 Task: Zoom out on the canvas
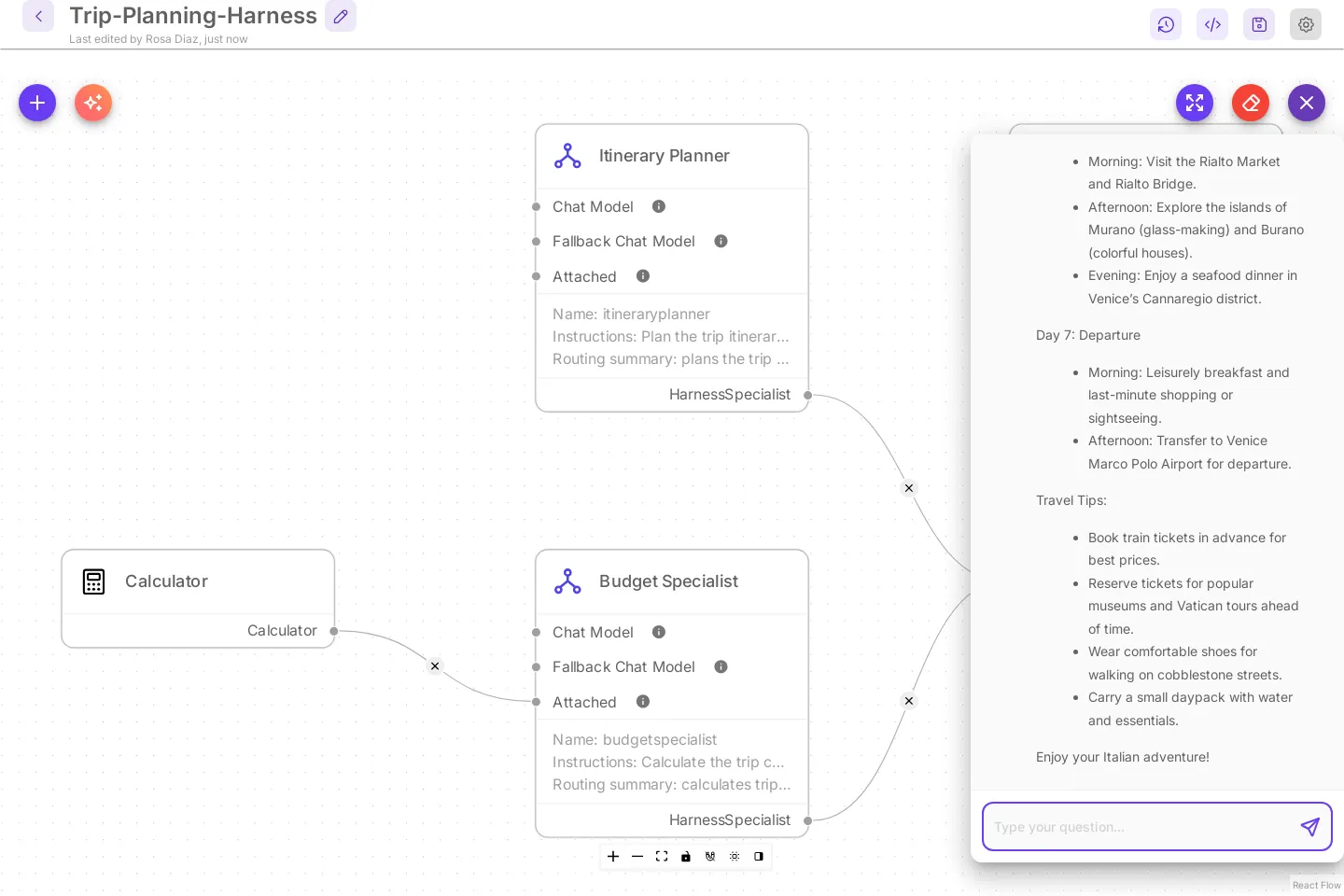637,856
